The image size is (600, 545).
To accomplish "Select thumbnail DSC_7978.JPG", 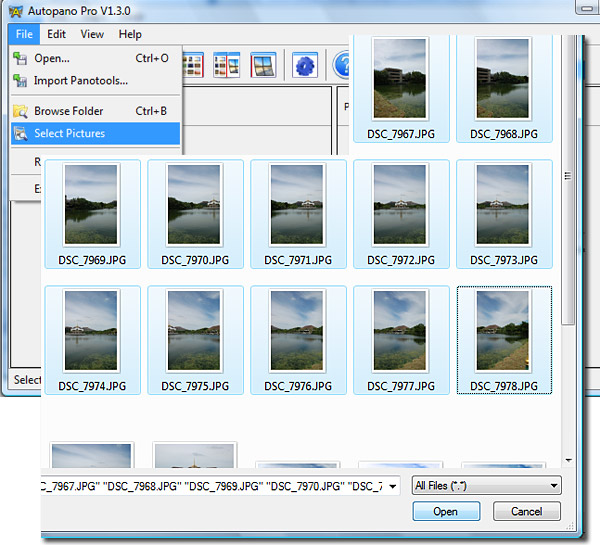I will click(x=504, y=340).
